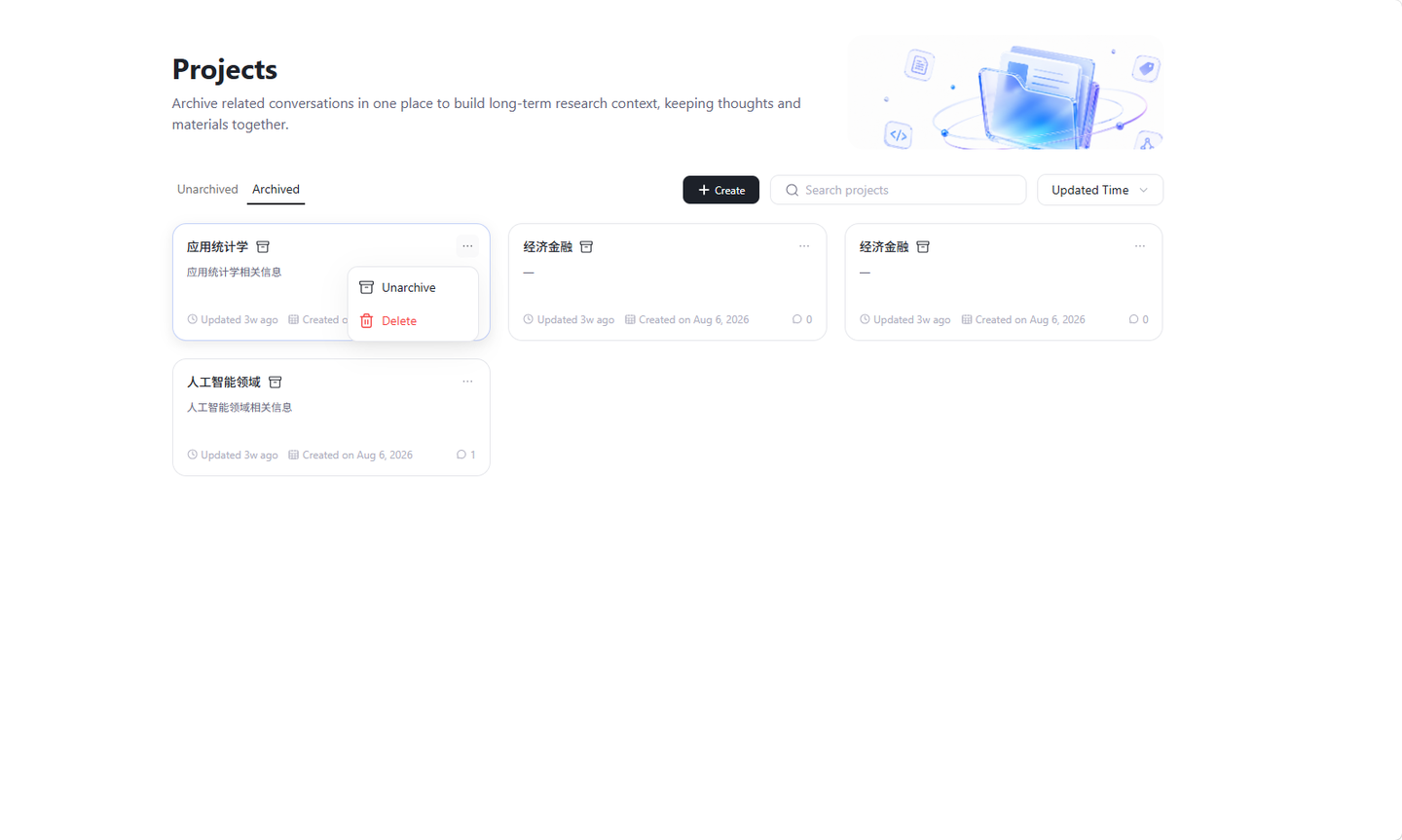Focus the Search projects field
Image resolution: width=1402 pixels, height=840 pixels.
tap(898, 190)
